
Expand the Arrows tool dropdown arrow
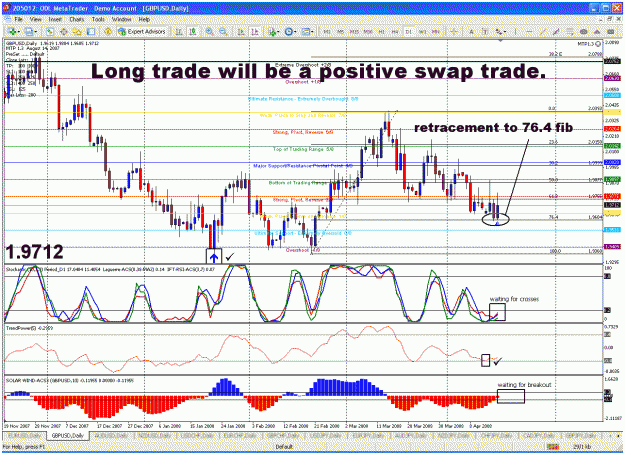tap(505, 32)
